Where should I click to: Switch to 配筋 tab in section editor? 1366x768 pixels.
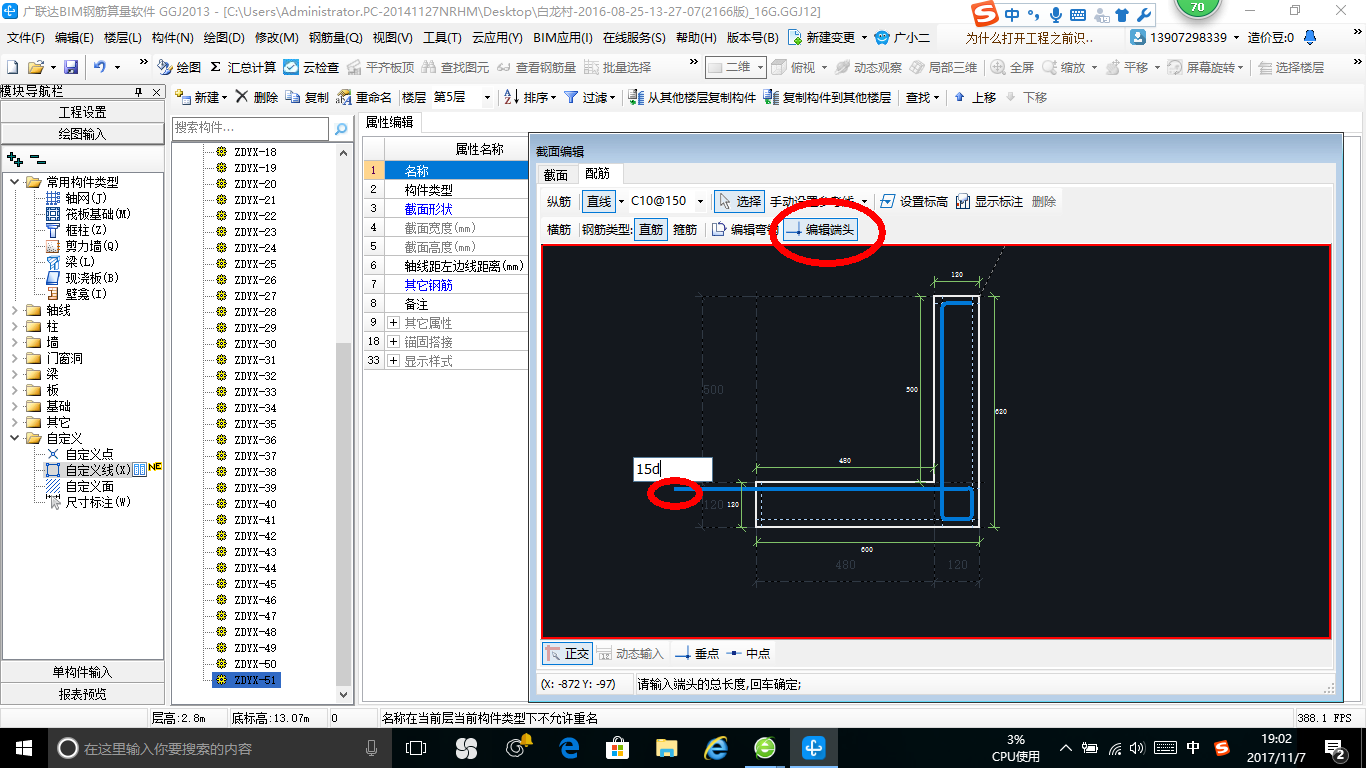click(597, 174)
